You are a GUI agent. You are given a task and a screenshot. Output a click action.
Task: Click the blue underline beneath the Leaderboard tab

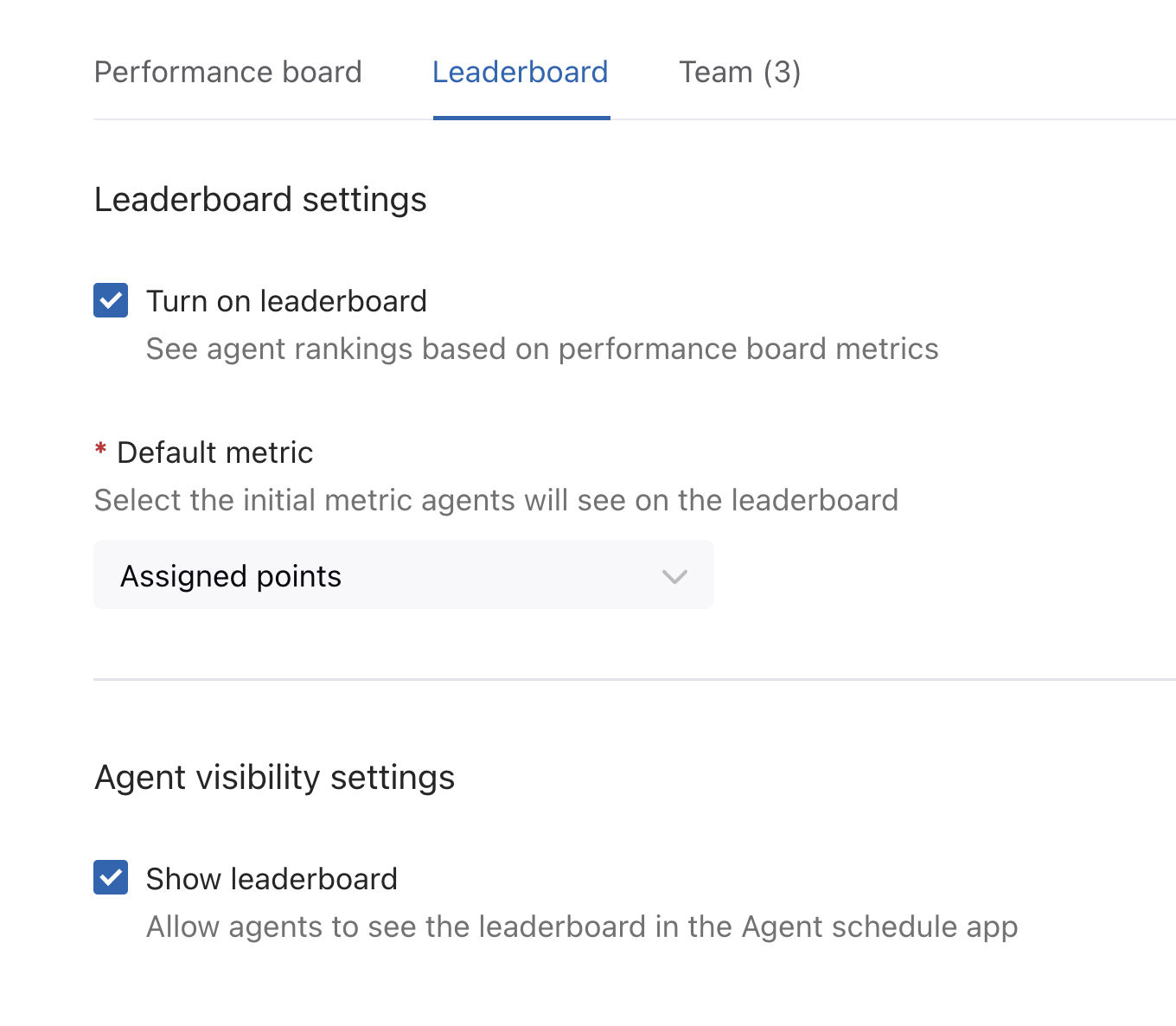pyautogui.click(x=521, y=118)
